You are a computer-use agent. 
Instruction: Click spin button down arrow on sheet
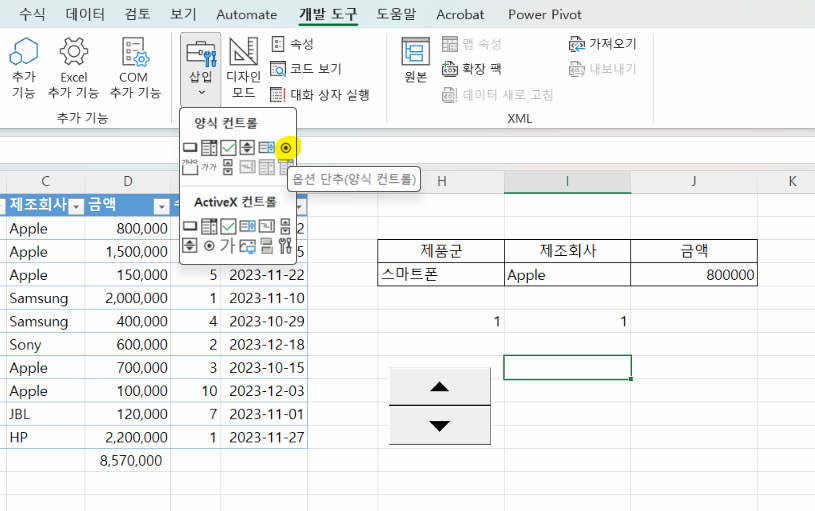coord(440,425)
